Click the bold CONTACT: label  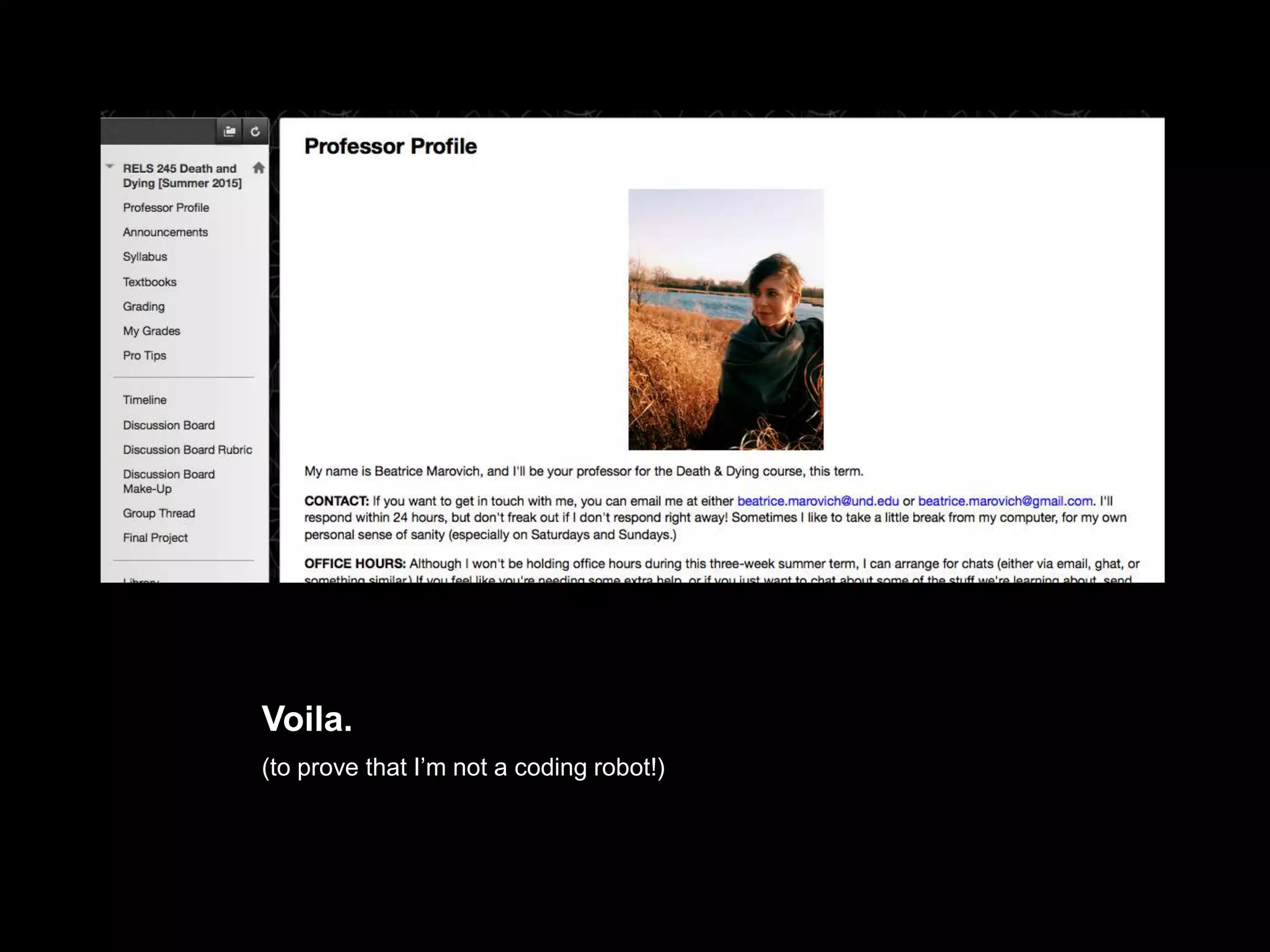(x=336, y=501)
